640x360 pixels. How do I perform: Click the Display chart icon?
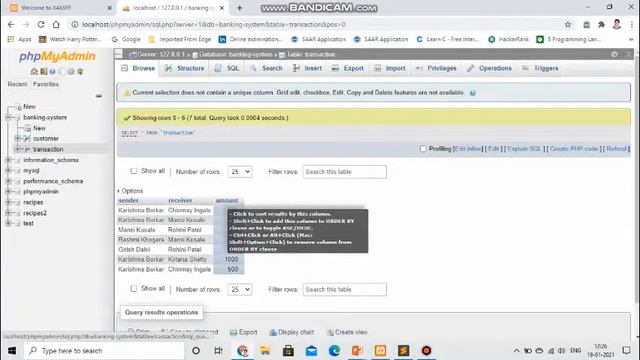(273, 332)
